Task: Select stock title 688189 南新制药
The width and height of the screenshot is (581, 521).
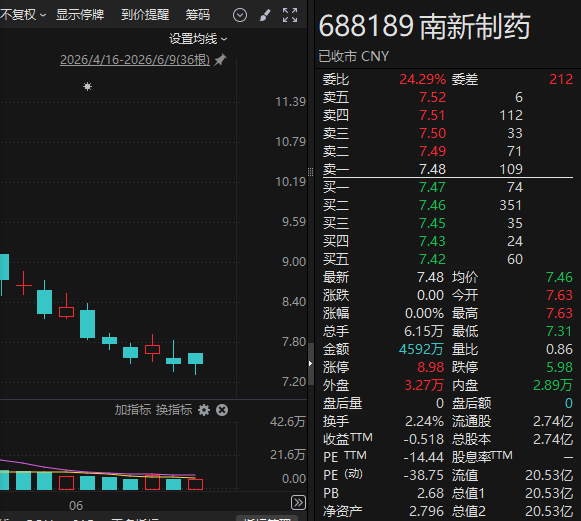Action: click(424, 26)
